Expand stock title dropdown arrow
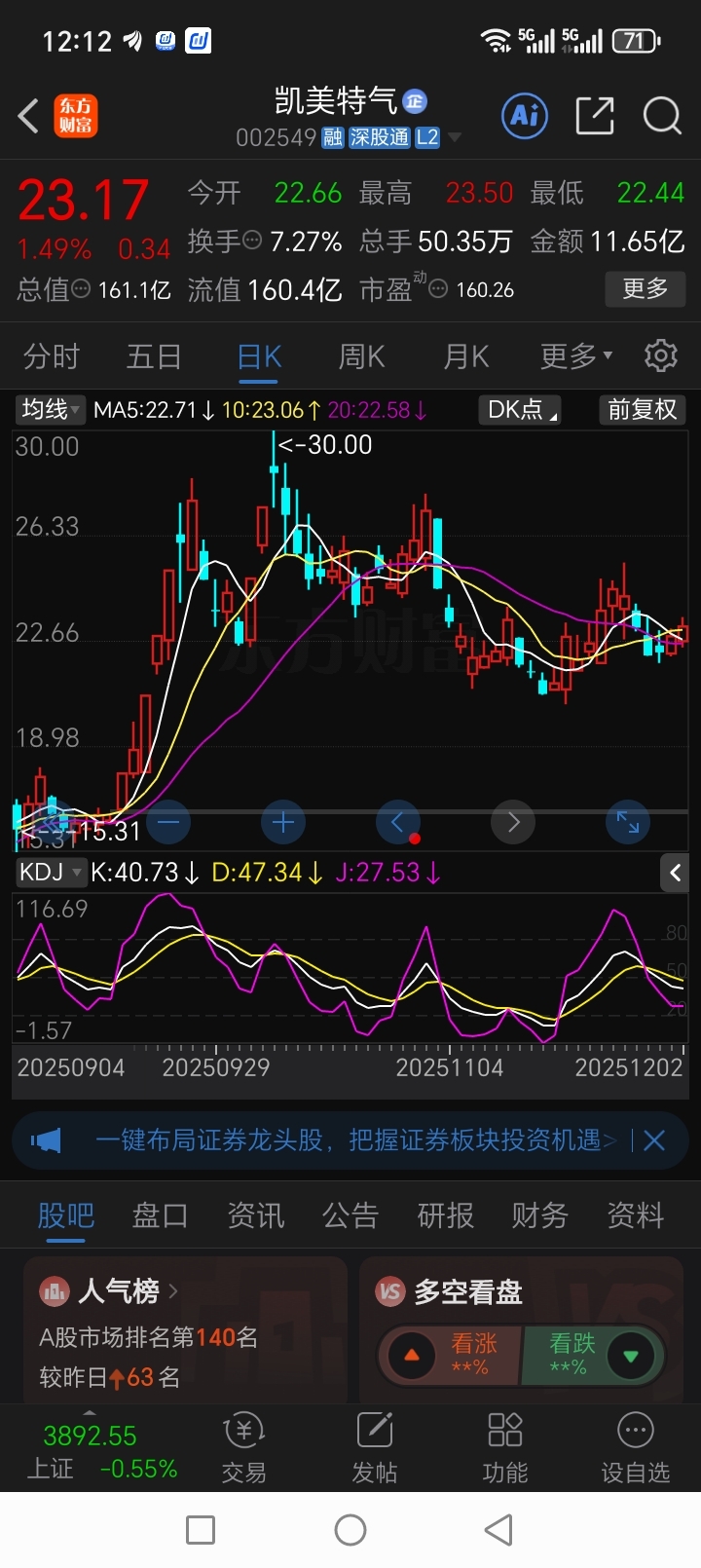This screenshot has width=701, height=1568. pos(455,137)
